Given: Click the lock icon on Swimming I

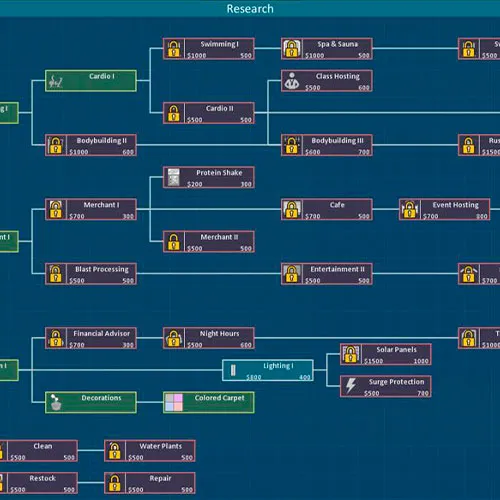Looking at the screenshot, I should [x=174, y=49].
